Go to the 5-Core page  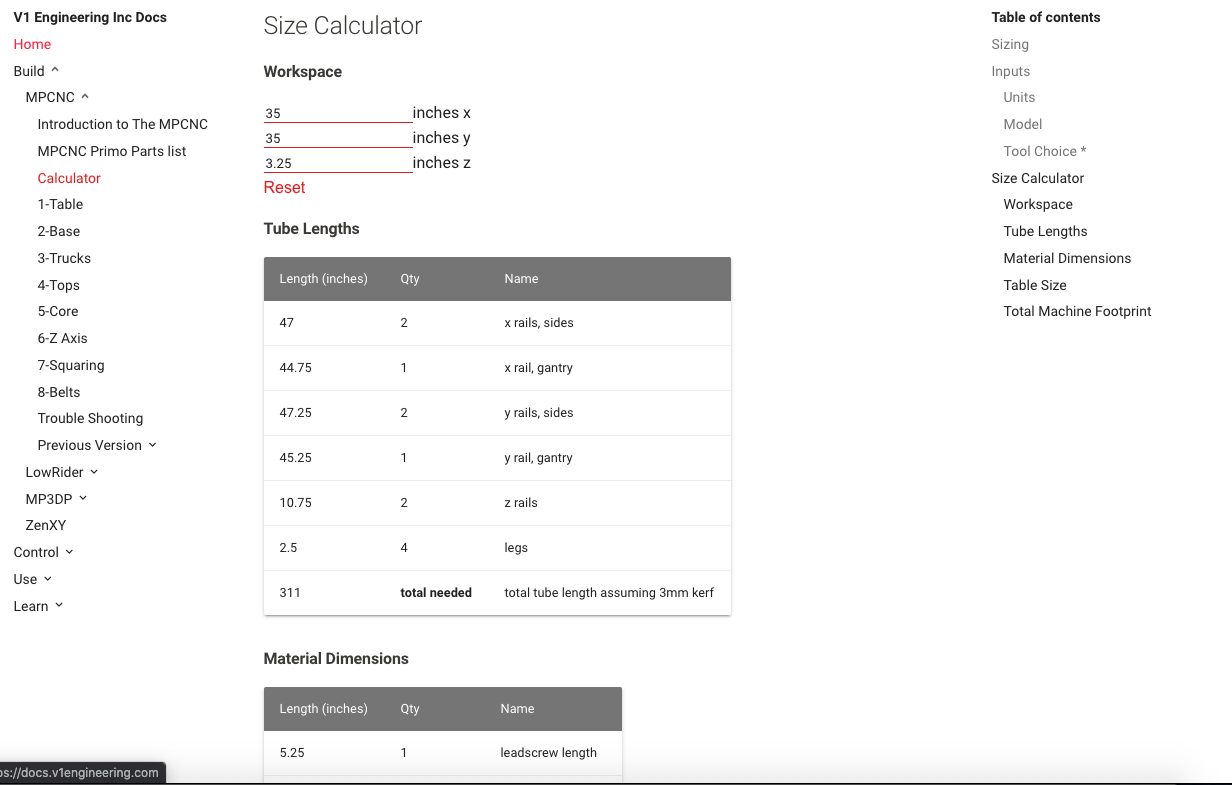[x=58, y=311]
